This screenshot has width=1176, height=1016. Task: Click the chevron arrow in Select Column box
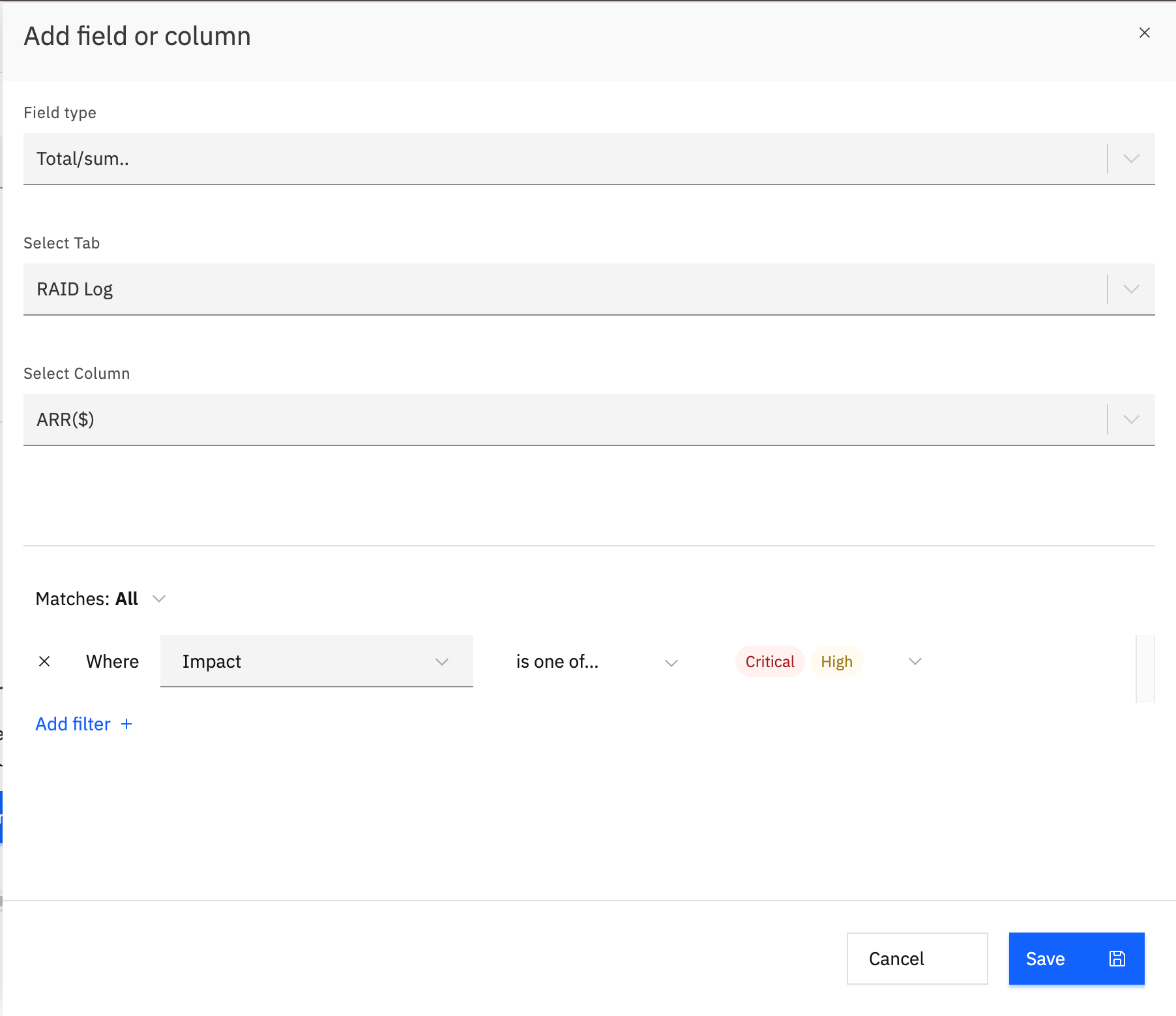tap(1131, 419)
